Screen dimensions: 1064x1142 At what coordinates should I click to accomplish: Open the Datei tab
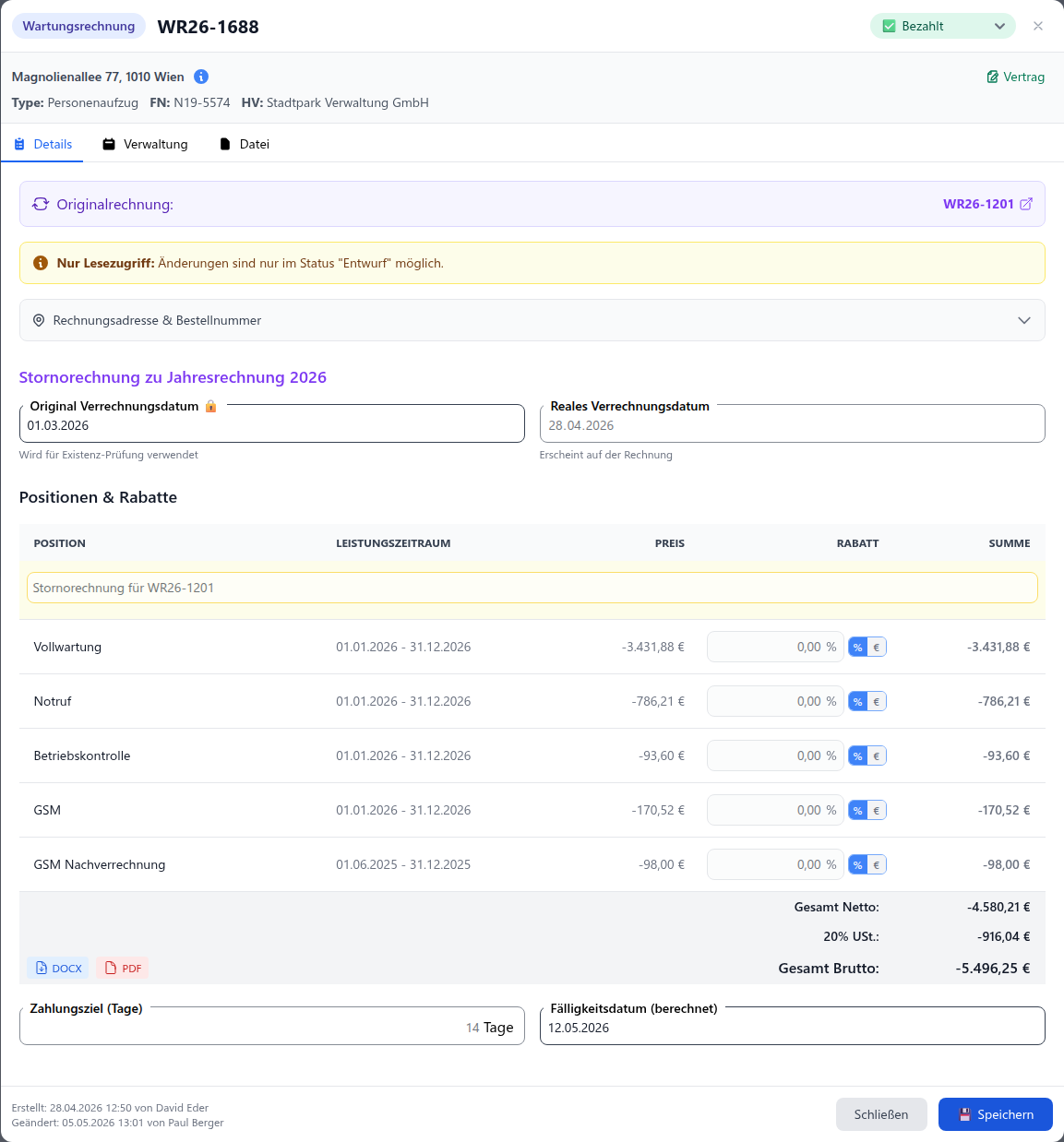(x=245, y=144)
